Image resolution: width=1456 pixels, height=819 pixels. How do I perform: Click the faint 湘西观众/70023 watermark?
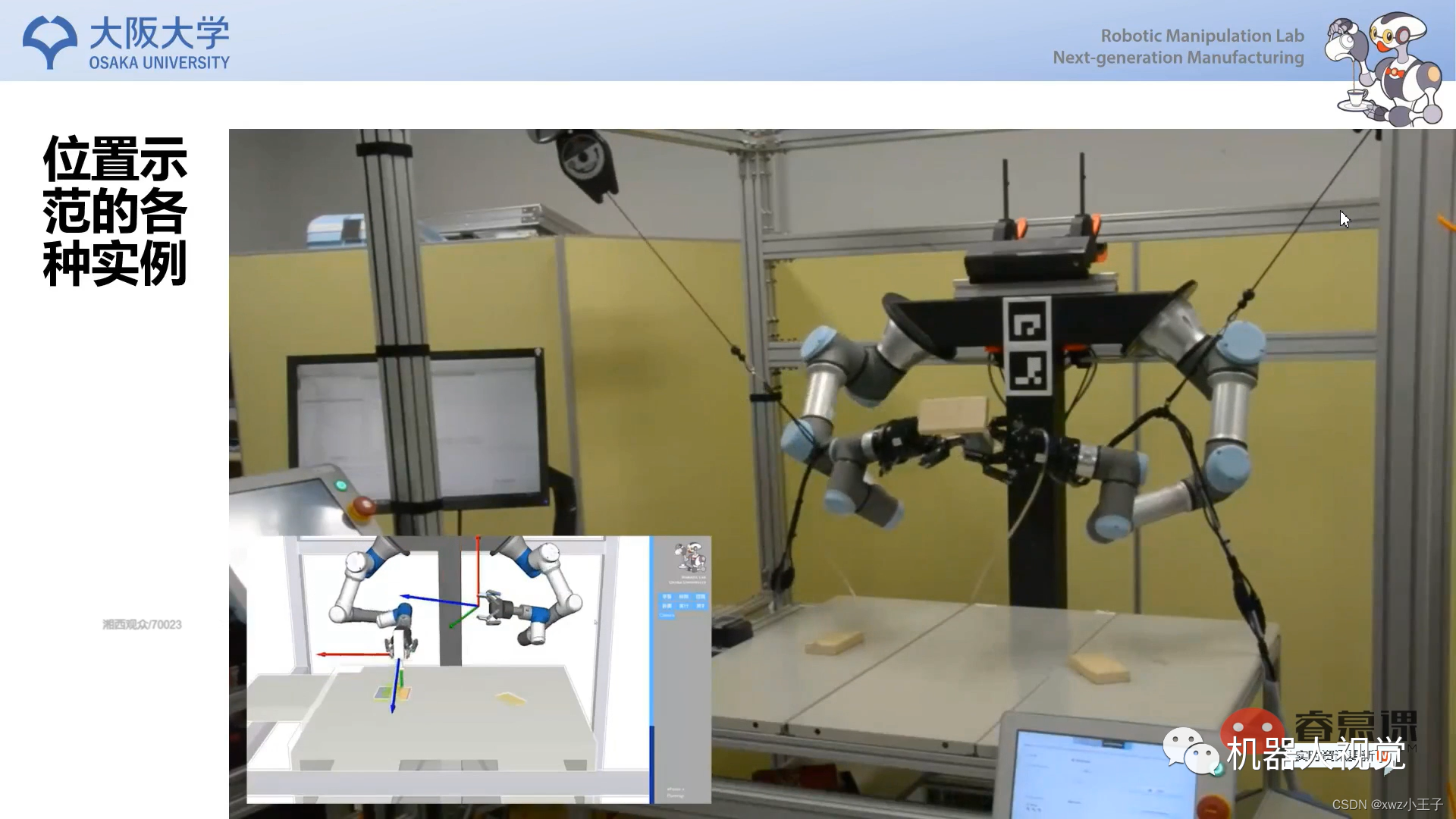[143, 625]
